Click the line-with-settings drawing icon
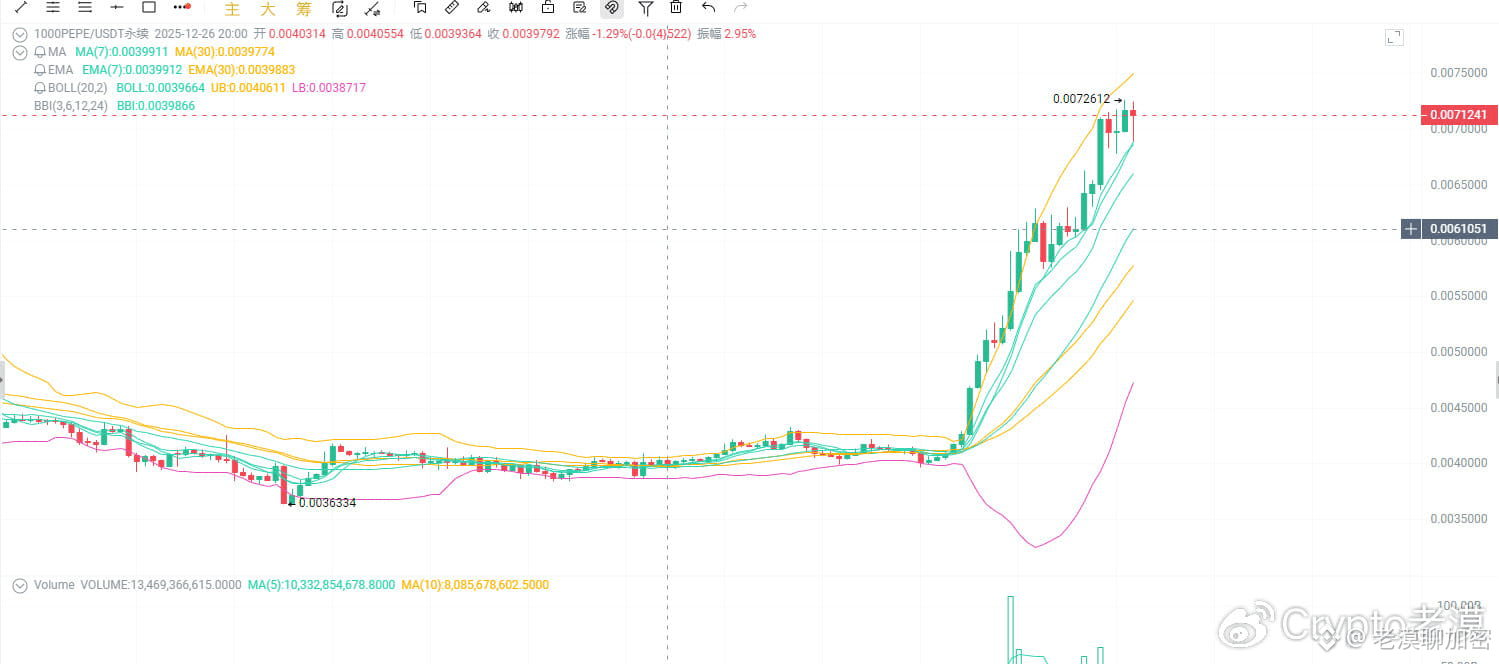 [372, 9]
